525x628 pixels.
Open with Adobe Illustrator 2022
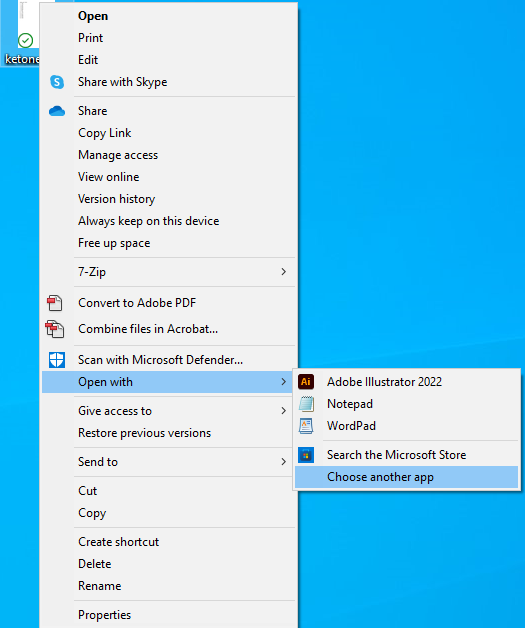click(406, 382)
